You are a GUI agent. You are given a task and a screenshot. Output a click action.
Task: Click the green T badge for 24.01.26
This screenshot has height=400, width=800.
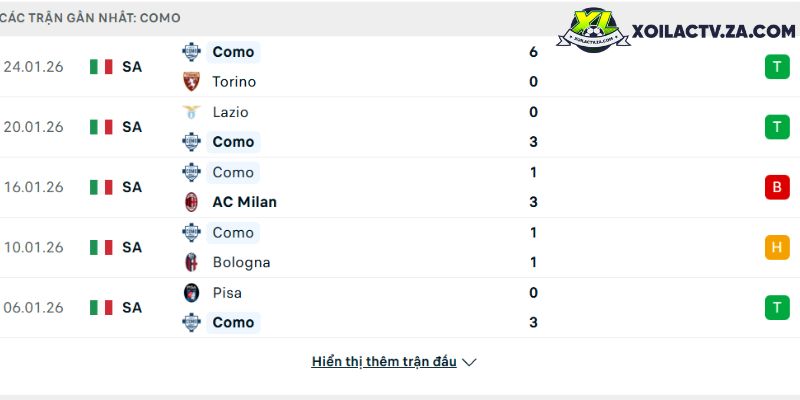coord(777,67)
